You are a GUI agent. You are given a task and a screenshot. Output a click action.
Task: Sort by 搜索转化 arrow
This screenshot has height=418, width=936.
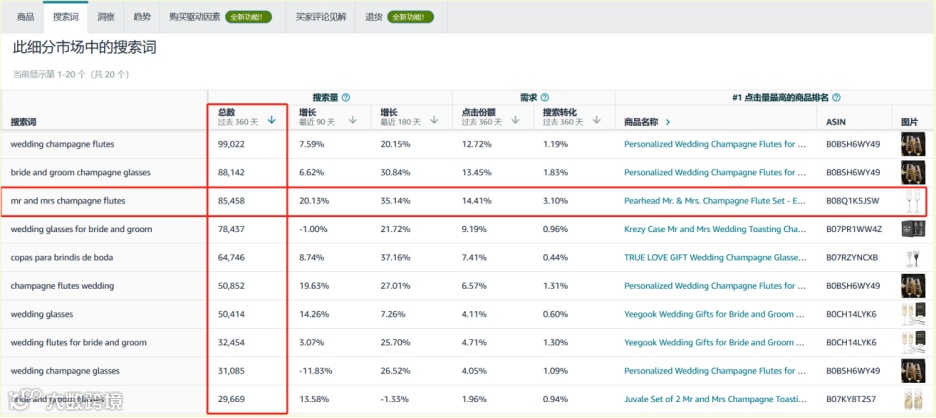[x=596, y=120]
